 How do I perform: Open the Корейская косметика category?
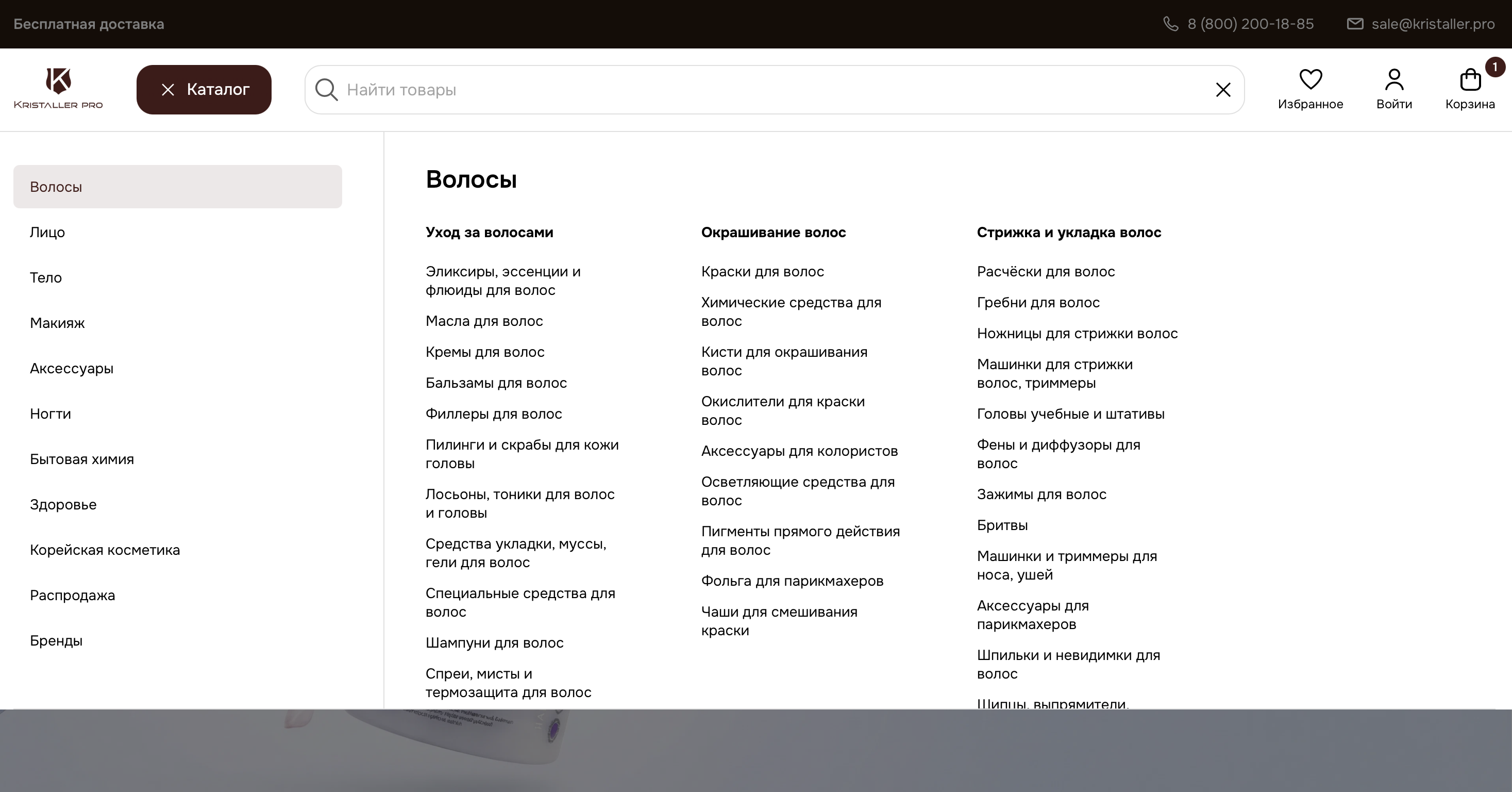pyautogui.click(x=105, y=550)
